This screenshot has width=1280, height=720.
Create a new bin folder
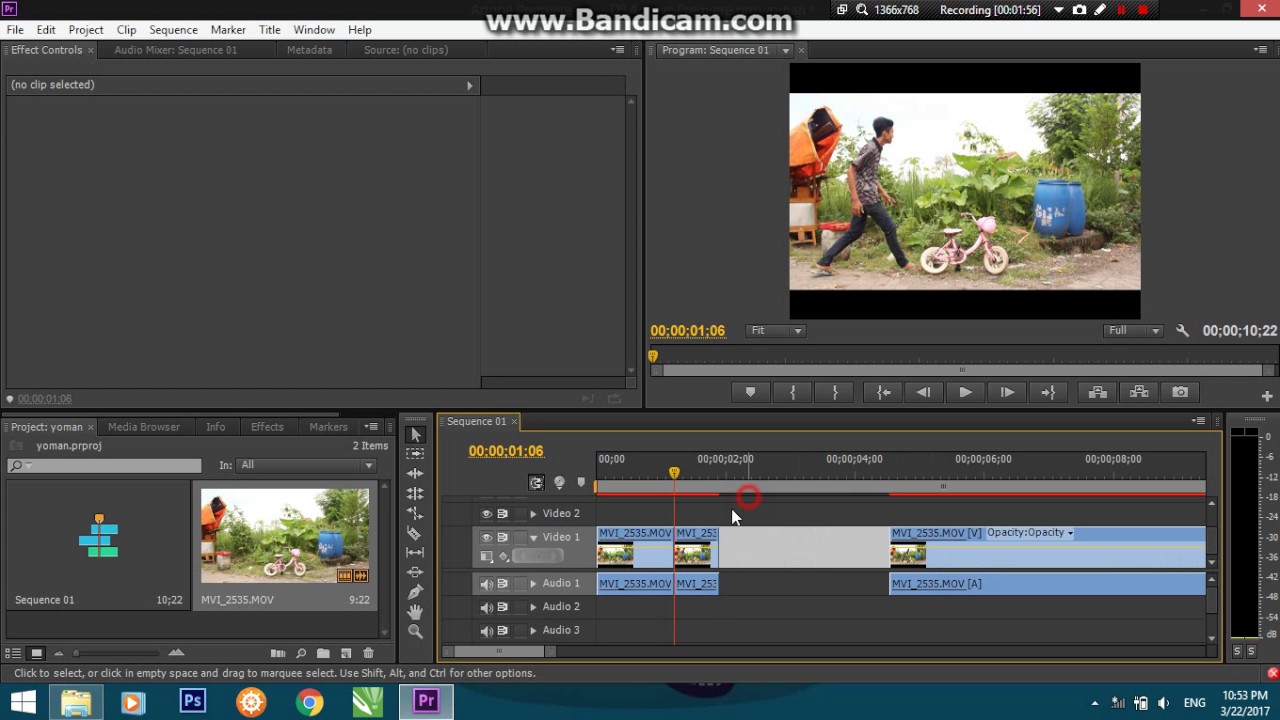pyautogui.click(x=323, y=654)
